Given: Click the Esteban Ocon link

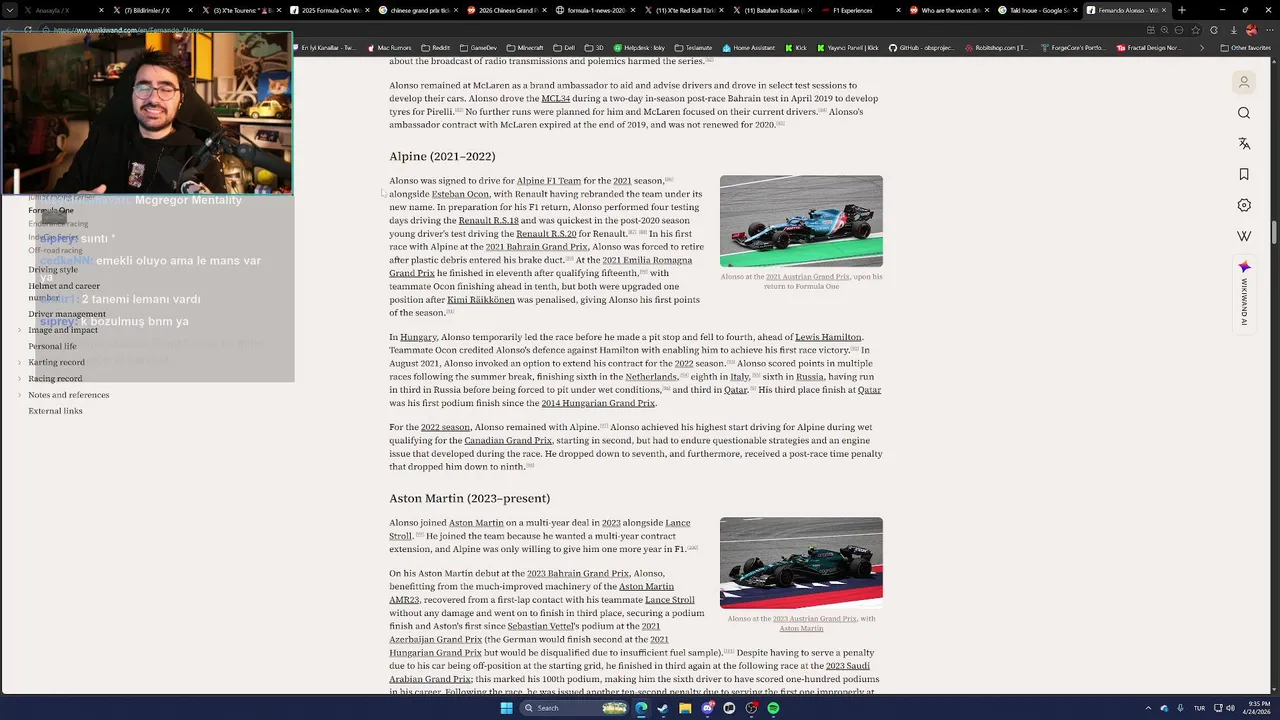Looking at the screenshot, I should coord(460,194).
